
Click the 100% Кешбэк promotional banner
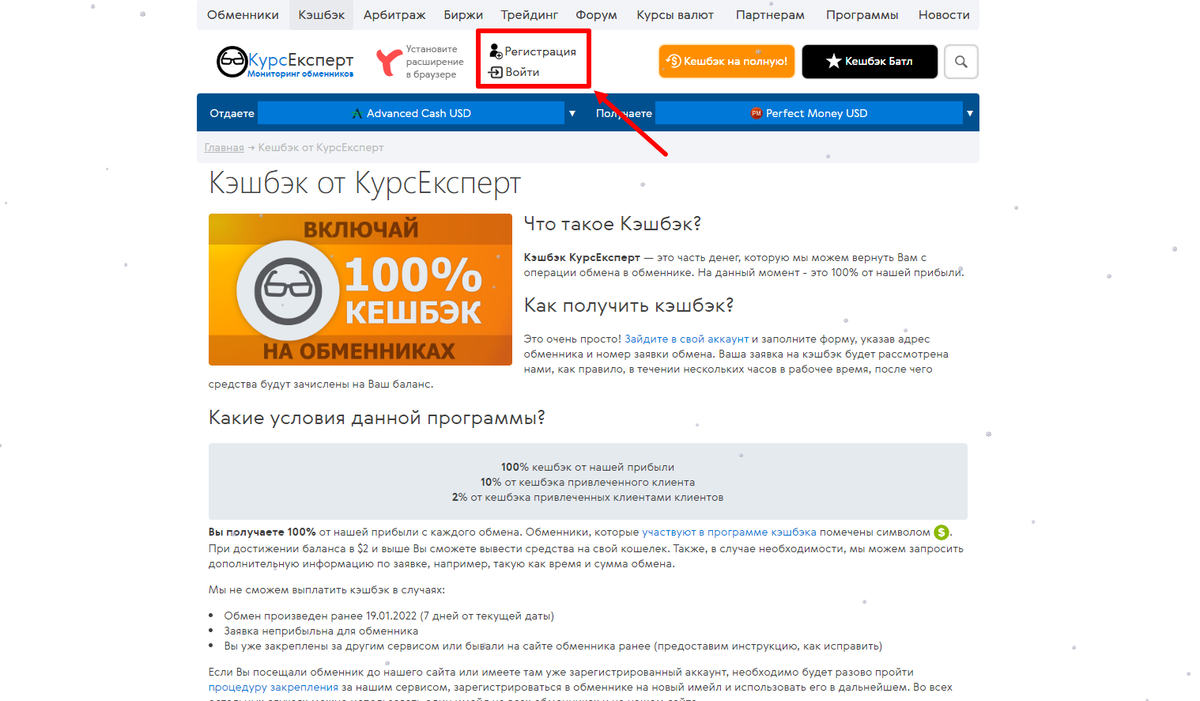point(360,290)
